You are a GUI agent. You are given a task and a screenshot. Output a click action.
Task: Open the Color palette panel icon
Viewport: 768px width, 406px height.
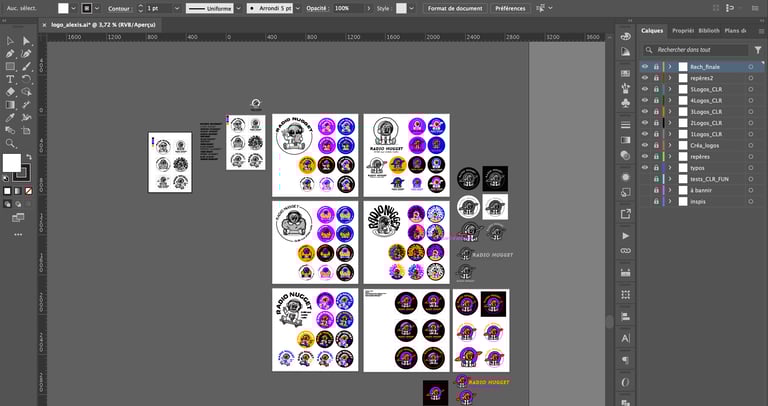coord(625,37)
